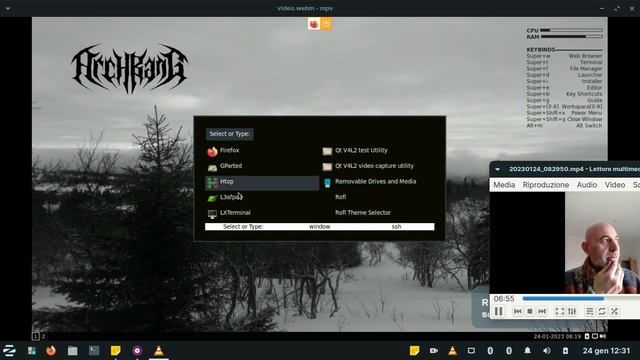Image resolution: width=640 pixels, height=360 pixels.
Task: Open the Media menu in VLC
Action: click(x=504, y=185)
